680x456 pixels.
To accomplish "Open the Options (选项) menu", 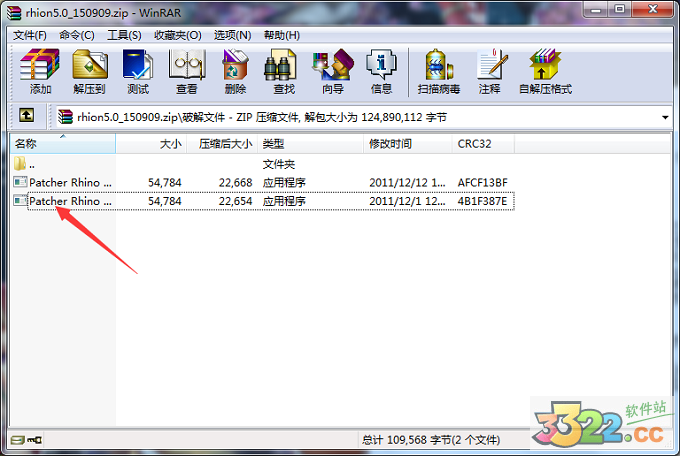I will [232, 35].
